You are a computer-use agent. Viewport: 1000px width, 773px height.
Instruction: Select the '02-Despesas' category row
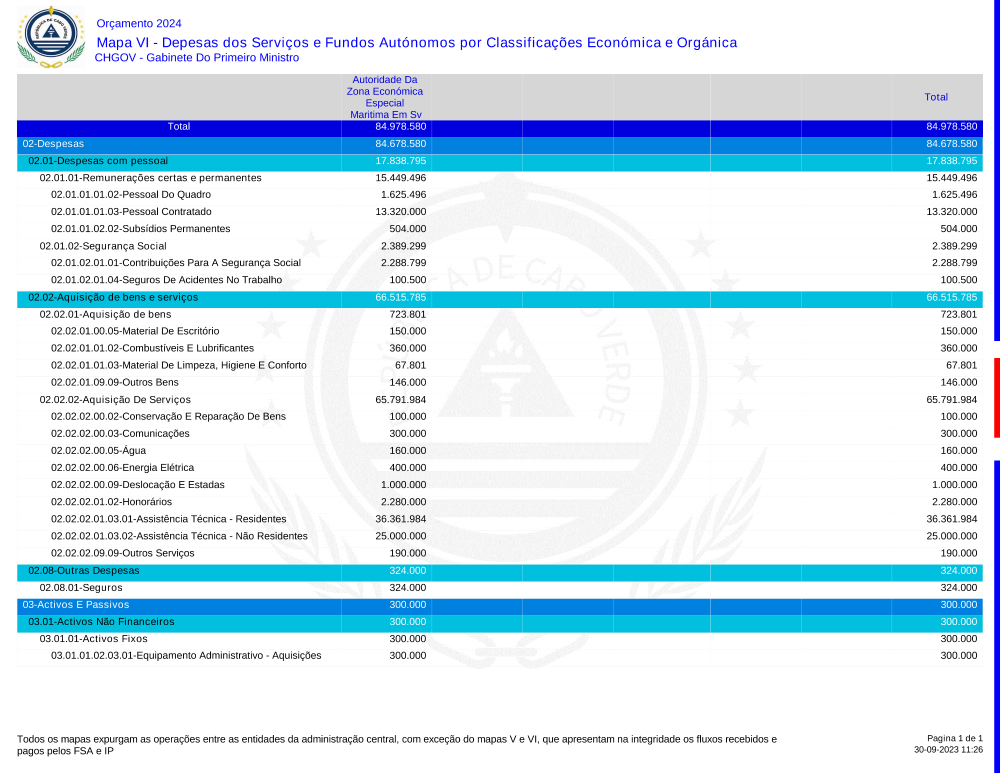(x=53, y=144)
